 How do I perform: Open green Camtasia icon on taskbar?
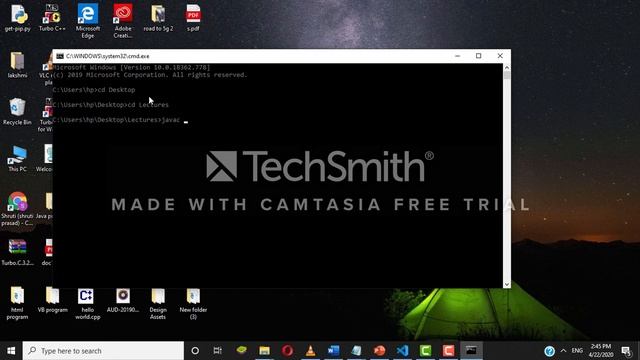tap(425, 351)
